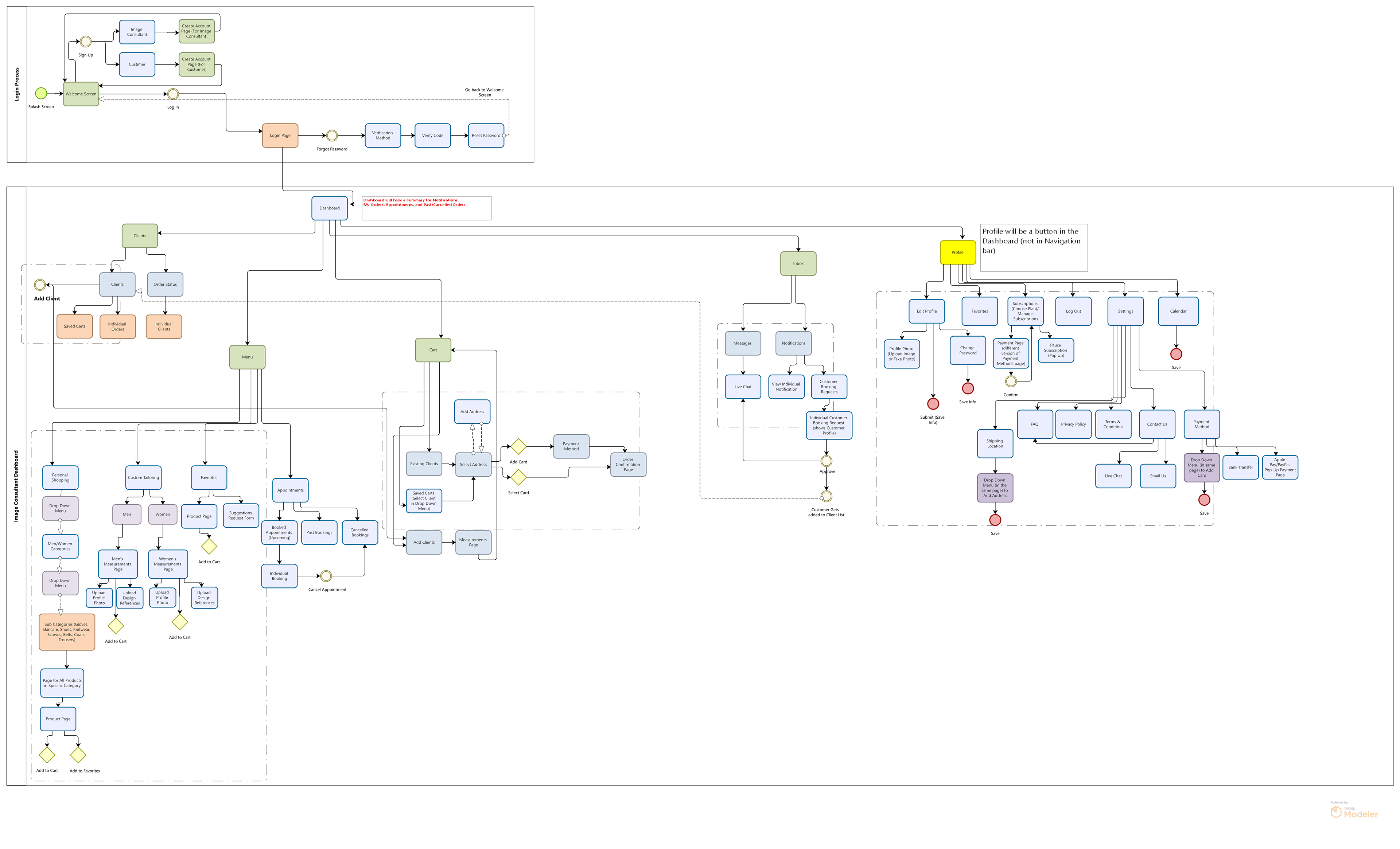Select the Shipping Location box
Viewport: 1400px width, 849px height.
click(x=995, y=443)
